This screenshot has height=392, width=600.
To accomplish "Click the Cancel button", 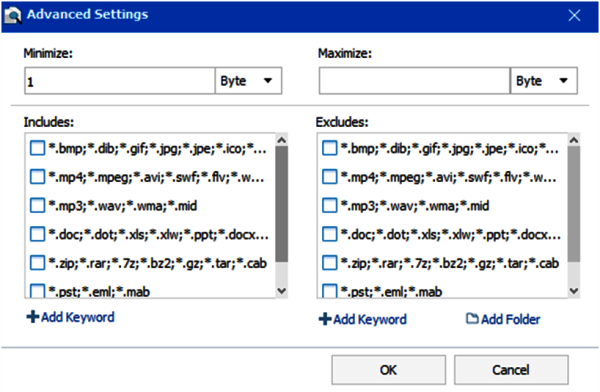I will tap(511, 370).
